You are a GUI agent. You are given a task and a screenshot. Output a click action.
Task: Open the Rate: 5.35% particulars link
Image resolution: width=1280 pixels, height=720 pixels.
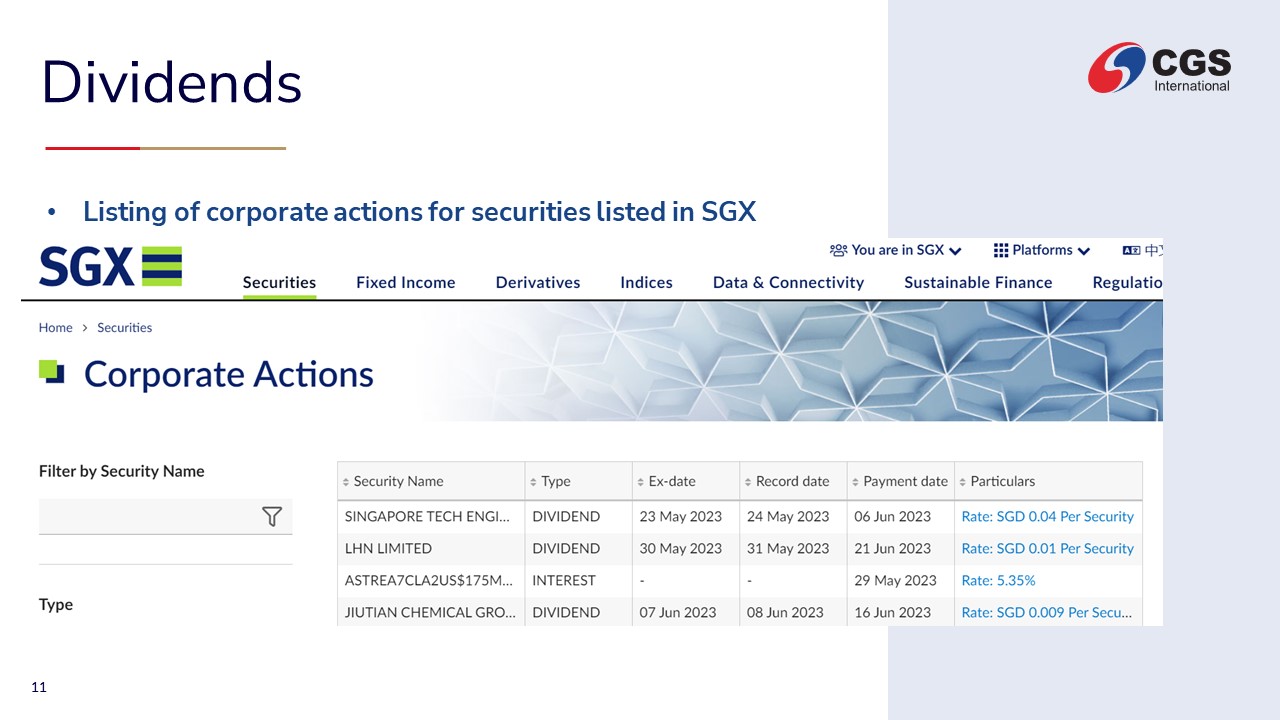[998, 580]
